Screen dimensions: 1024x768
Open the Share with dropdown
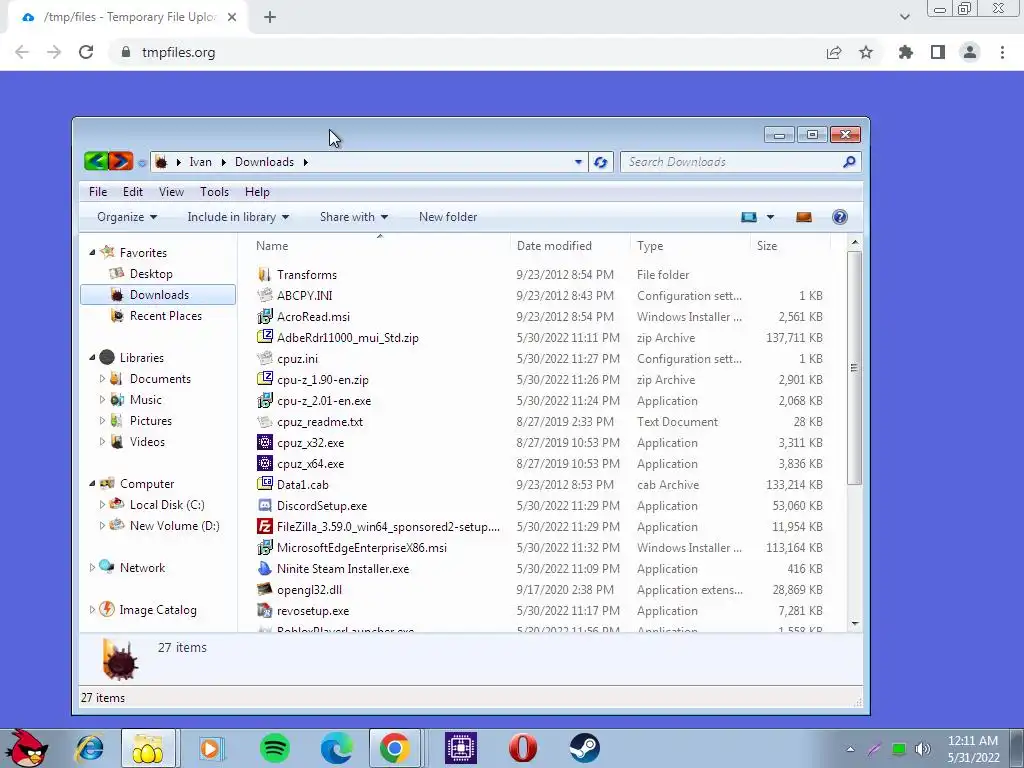353,217
